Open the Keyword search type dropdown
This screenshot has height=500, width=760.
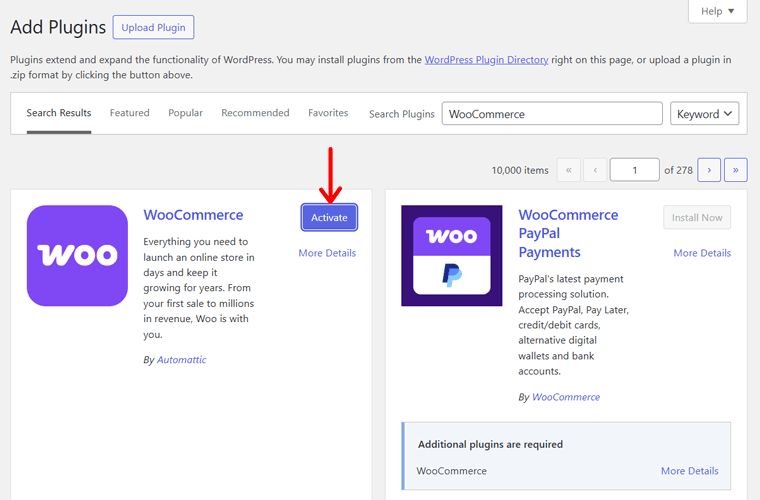click(x=704, y=114)
